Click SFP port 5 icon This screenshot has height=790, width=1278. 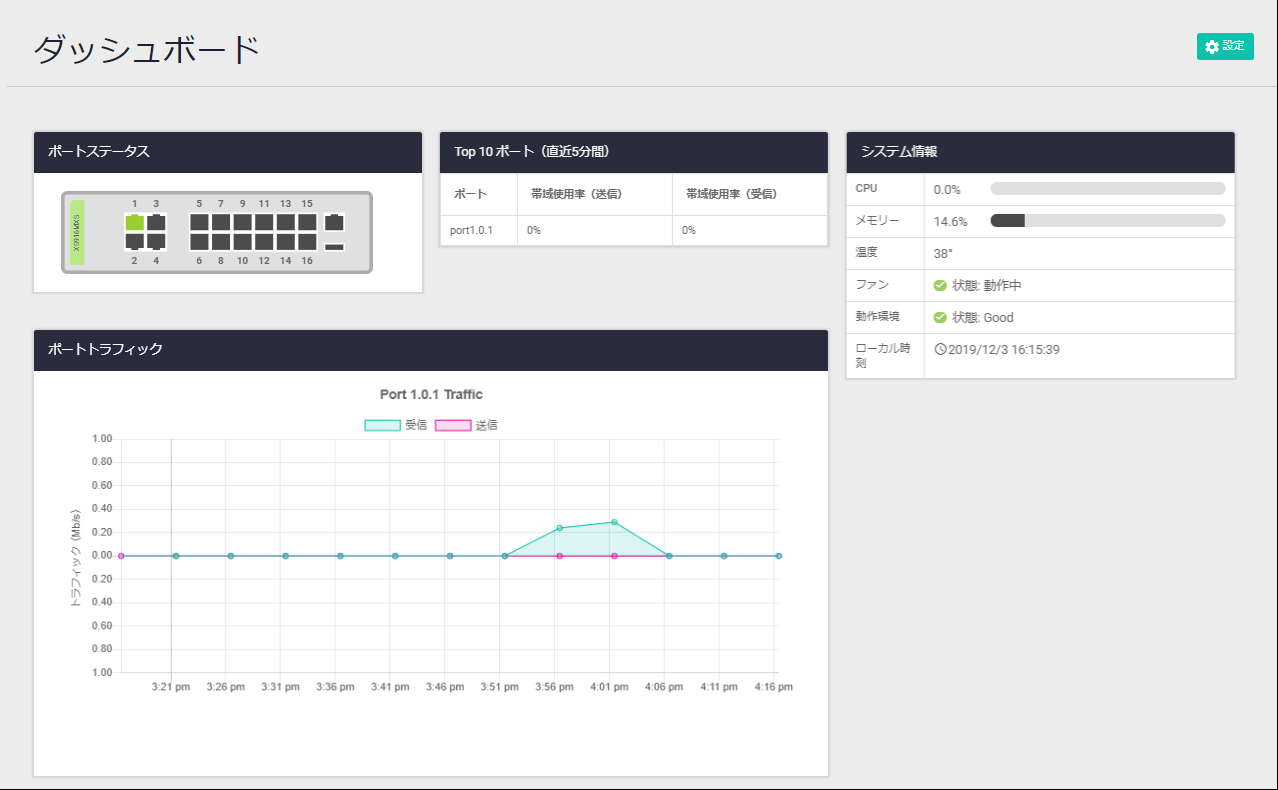199,222
